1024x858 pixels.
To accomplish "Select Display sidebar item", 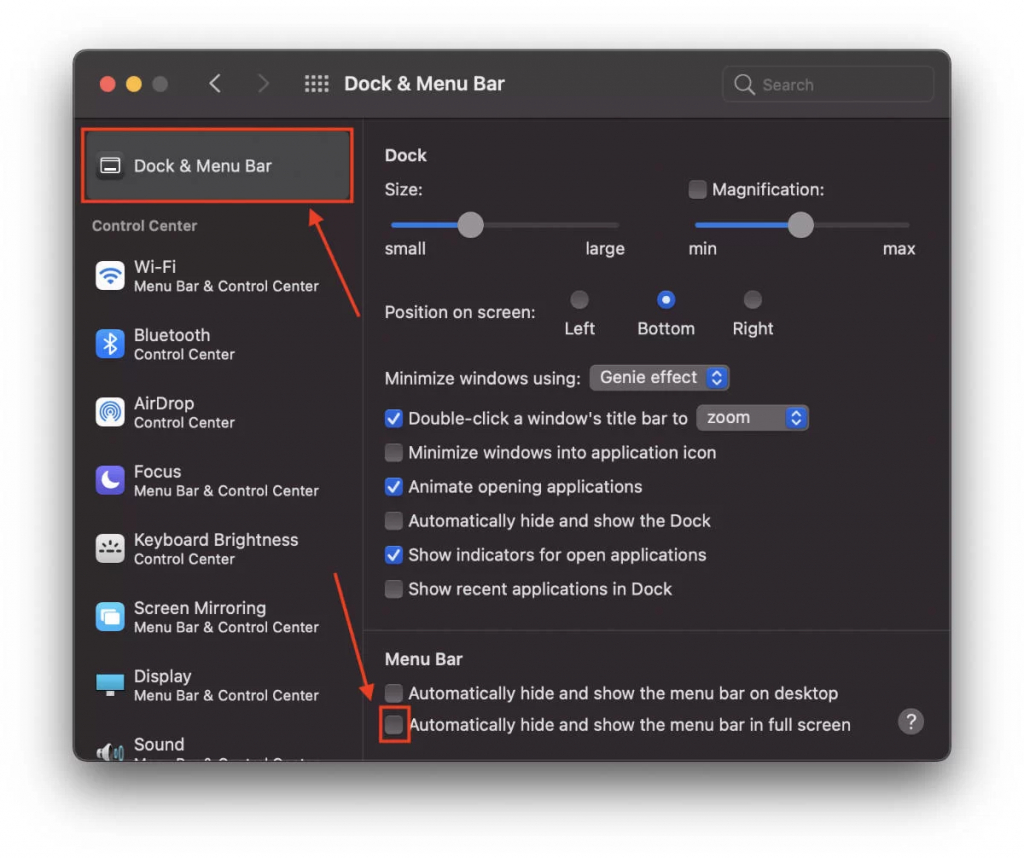I will pos(217,685).
